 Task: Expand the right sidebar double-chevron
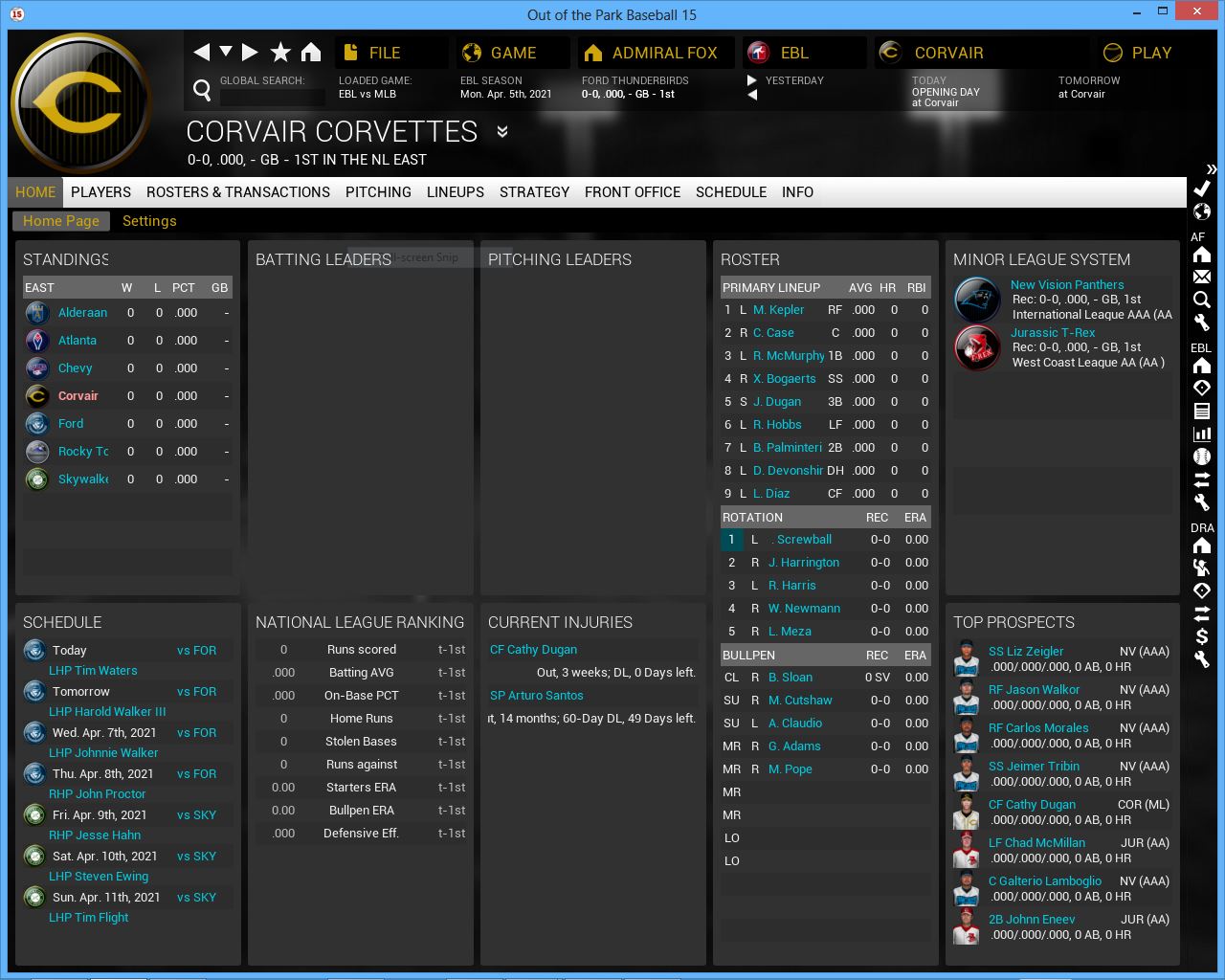pyautogui.click(x=1212, y=168)
